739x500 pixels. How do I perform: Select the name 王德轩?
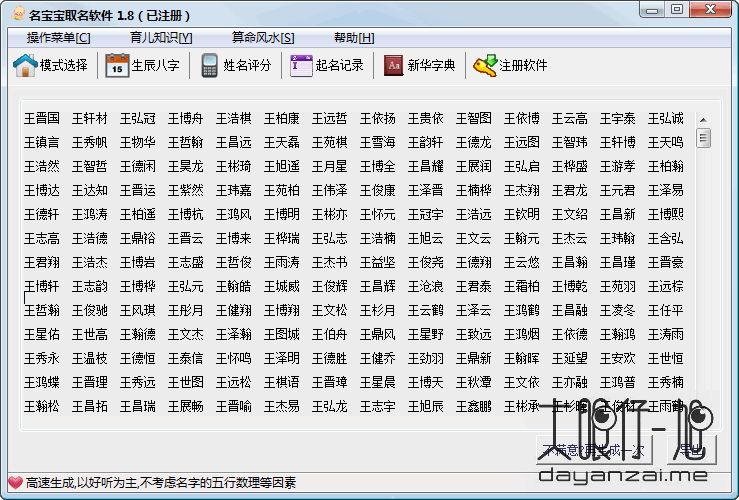click(x=42, y=214)
